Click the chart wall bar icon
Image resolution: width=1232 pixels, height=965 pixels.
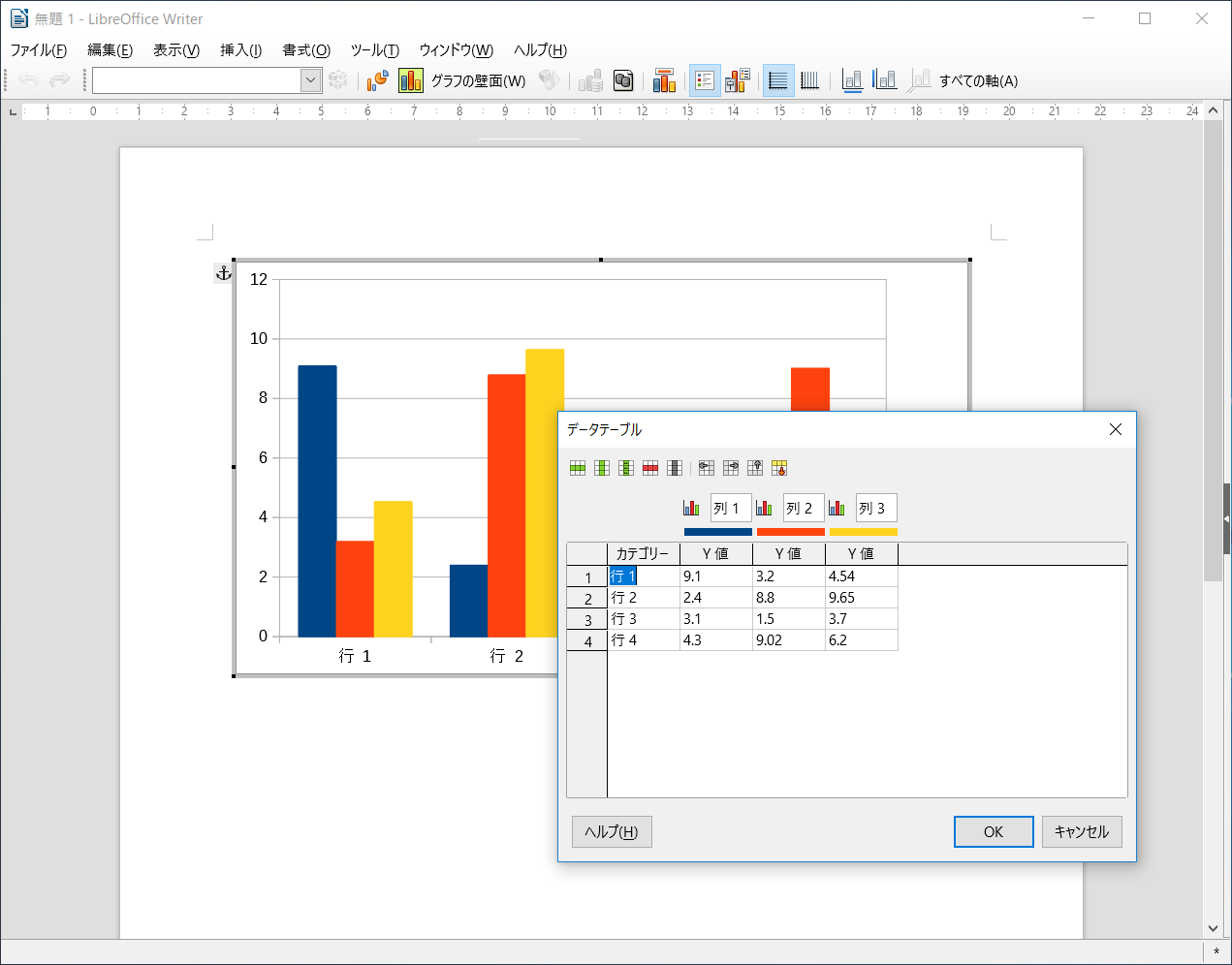click(x=411, y=80)
